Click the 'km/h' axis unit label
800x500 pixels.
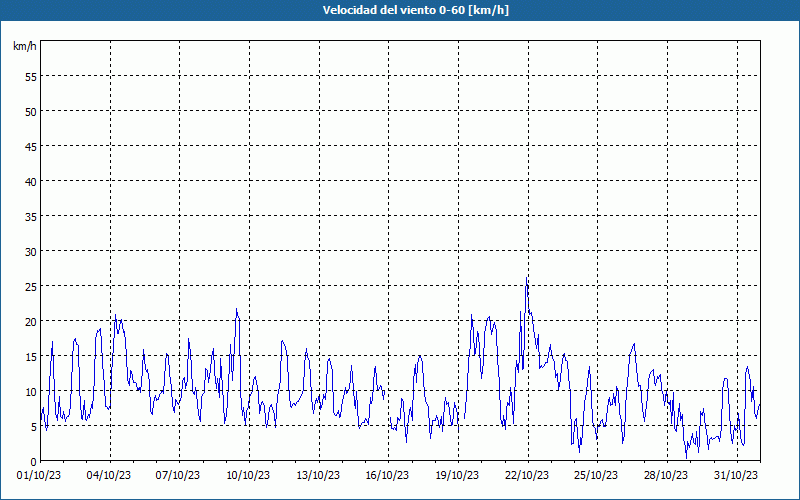tap(24, 46)
